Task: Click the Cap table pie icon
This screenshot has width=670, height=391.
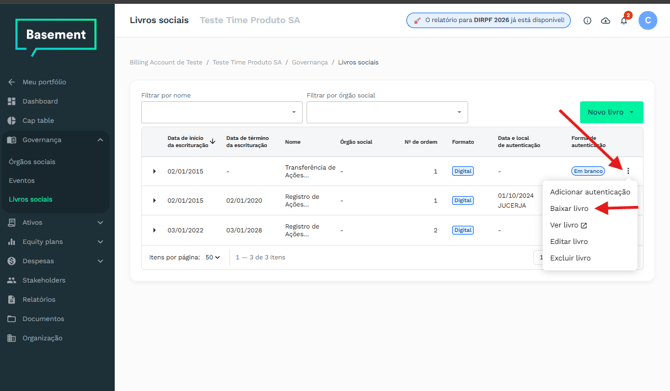Action: [x=12, y=121]
